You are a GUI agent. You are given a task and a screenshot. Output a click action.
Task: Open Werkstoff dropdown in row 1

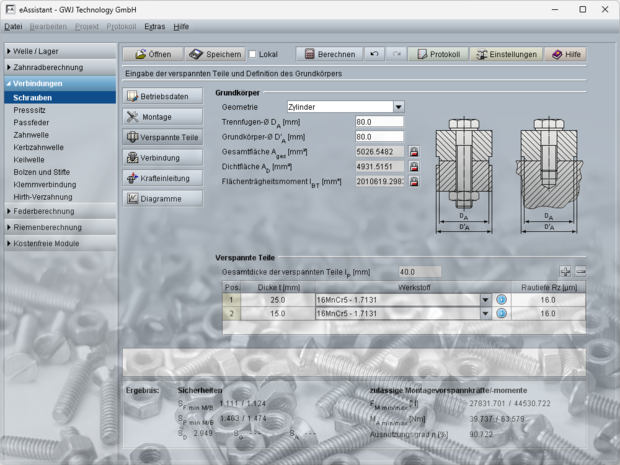click(x=486, y=299)
